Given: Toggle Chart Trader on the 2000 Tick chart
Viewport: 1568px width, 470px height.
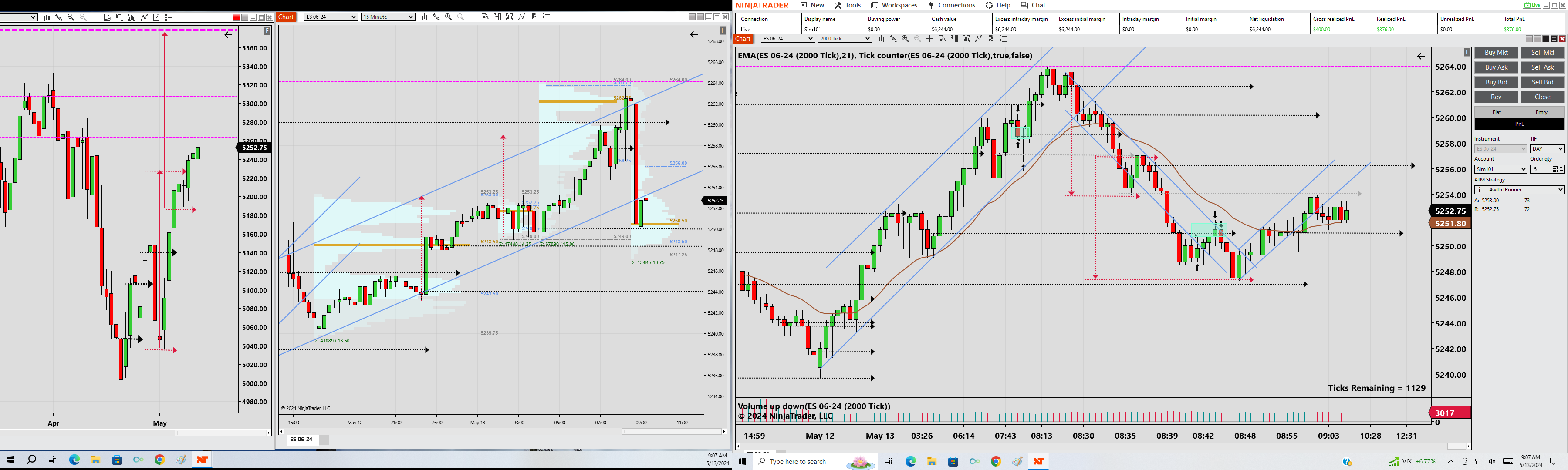Looking at the screenshot, I should pyautogui.click(x=954, y=39).
